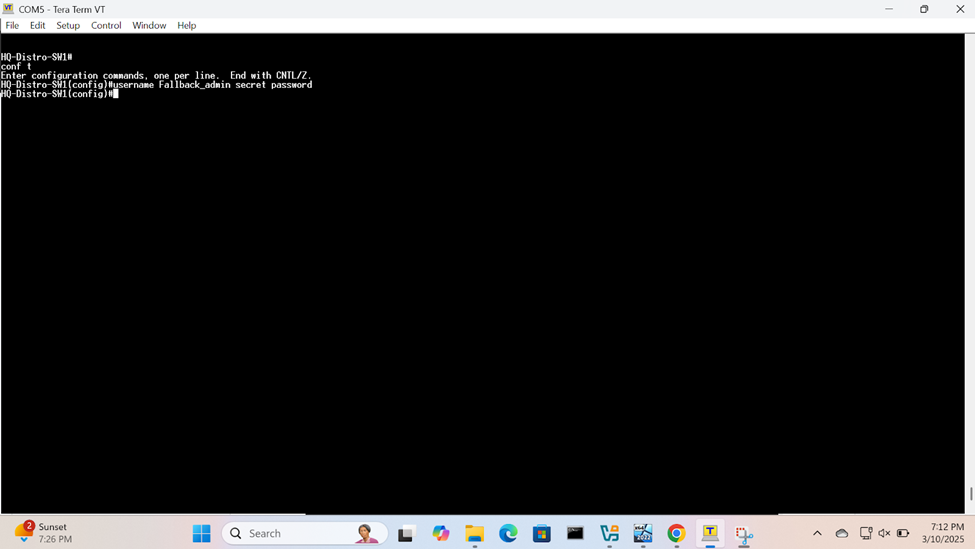
Task: Launch Copilot from the taskbar
Action: (441, 533)
